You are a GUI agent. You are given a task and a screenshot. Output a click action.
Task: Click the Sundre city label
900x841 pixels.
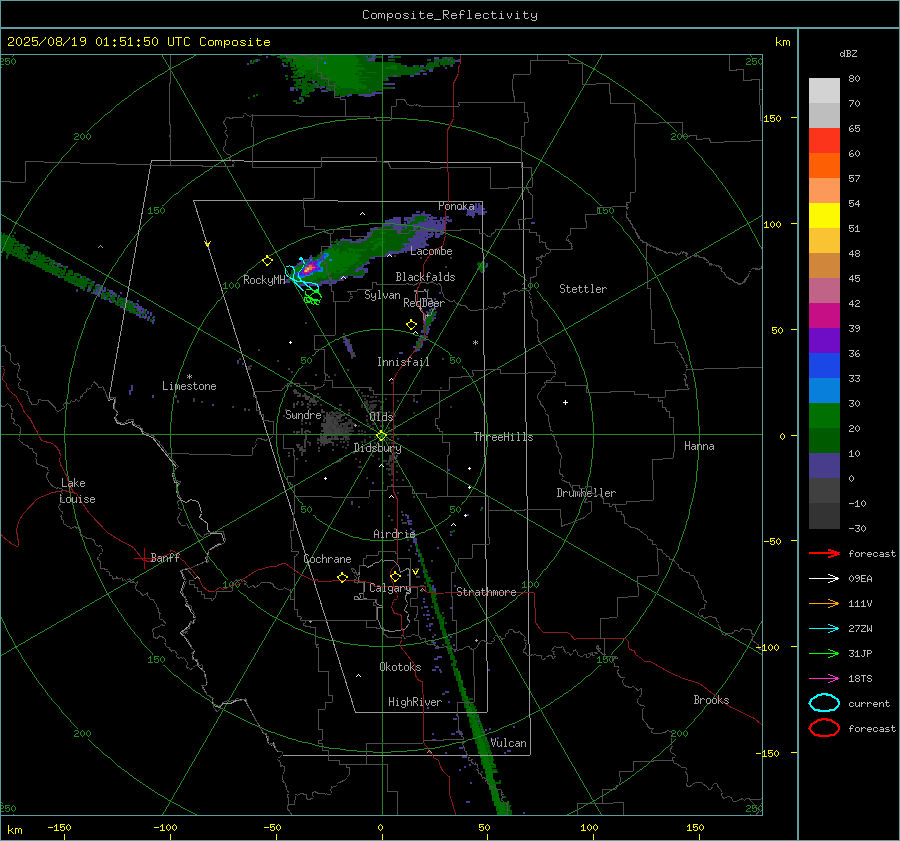click(x=303, y=414)
